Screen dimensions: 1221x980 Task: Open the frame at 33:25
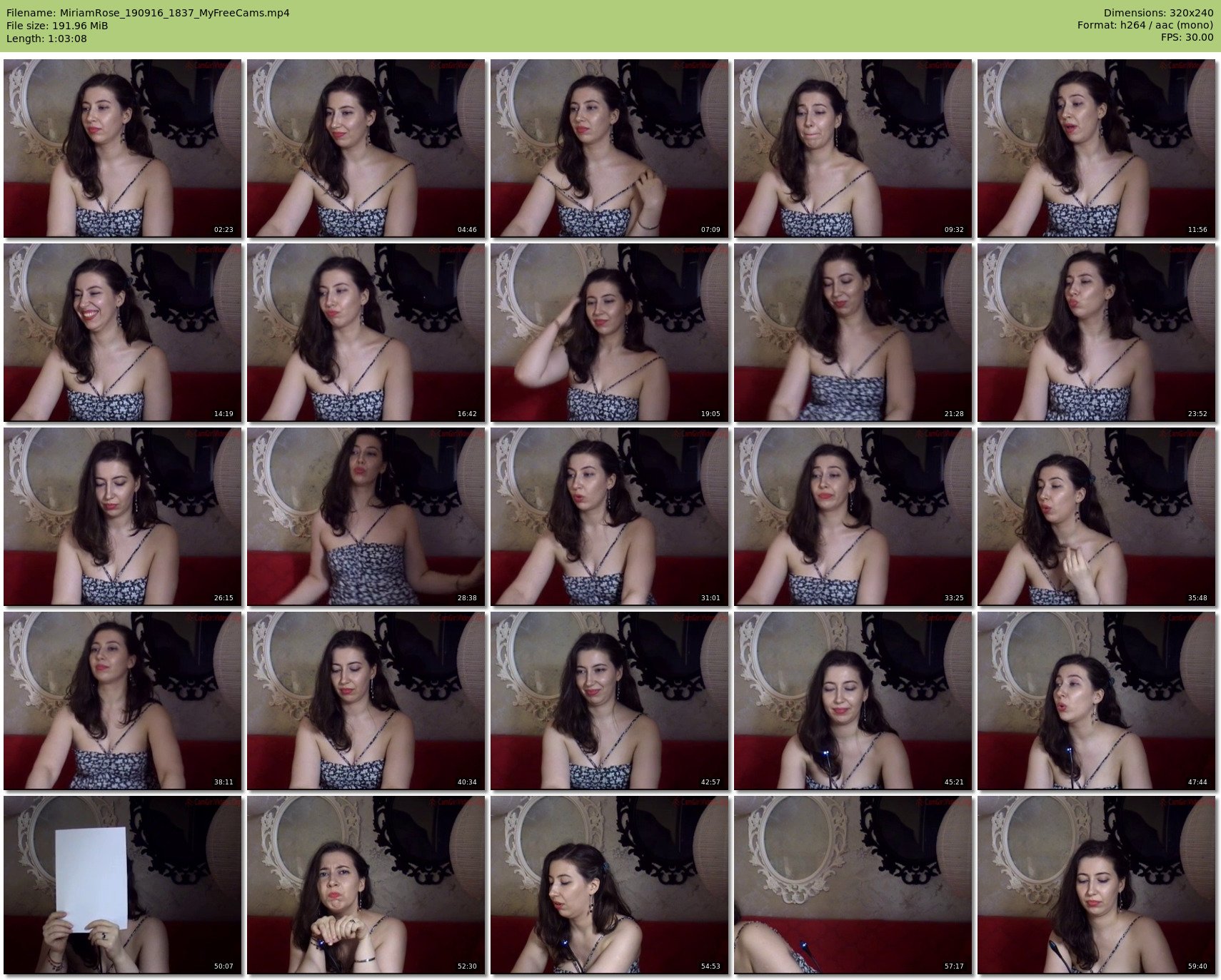[853, 516]
